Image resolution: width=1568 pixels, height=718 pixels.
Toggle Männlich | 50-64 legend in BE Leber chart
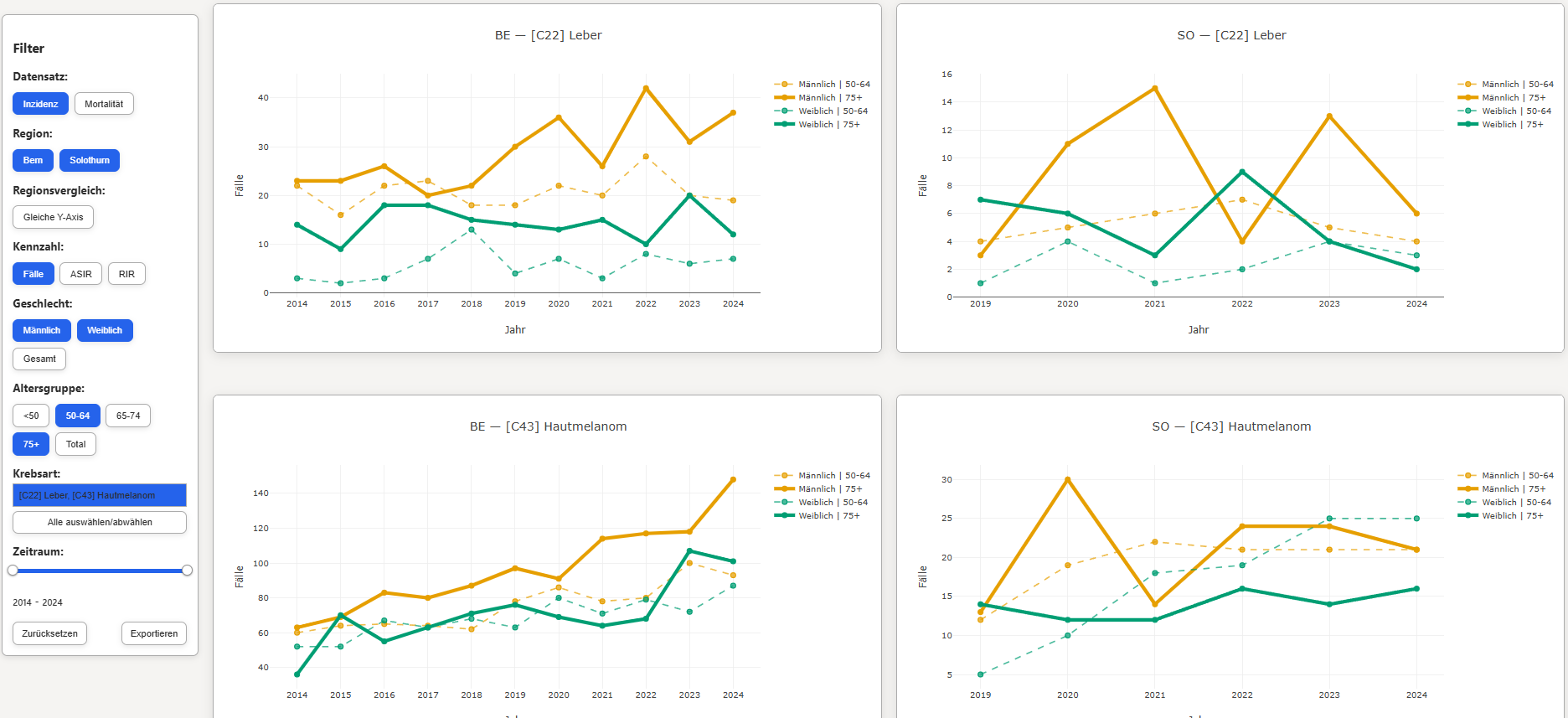pos(823,85)
